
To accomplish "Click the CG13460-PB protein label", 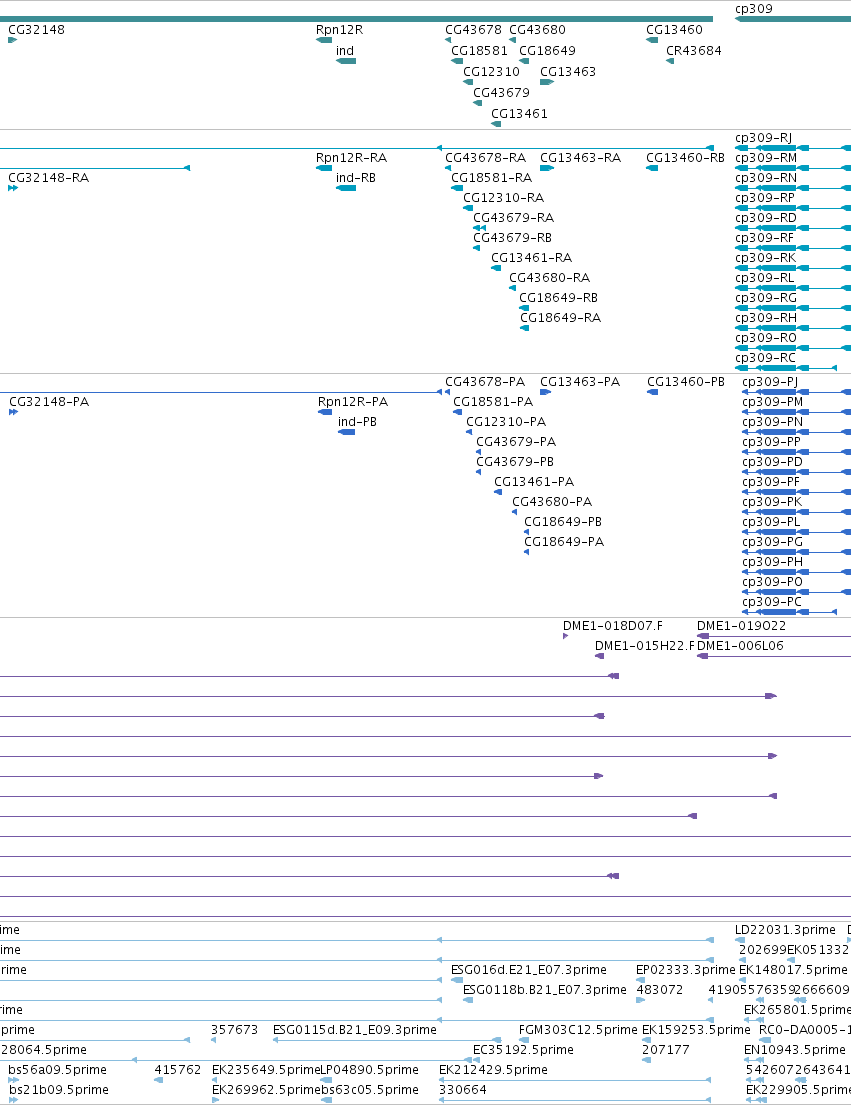I will point(685,382).
